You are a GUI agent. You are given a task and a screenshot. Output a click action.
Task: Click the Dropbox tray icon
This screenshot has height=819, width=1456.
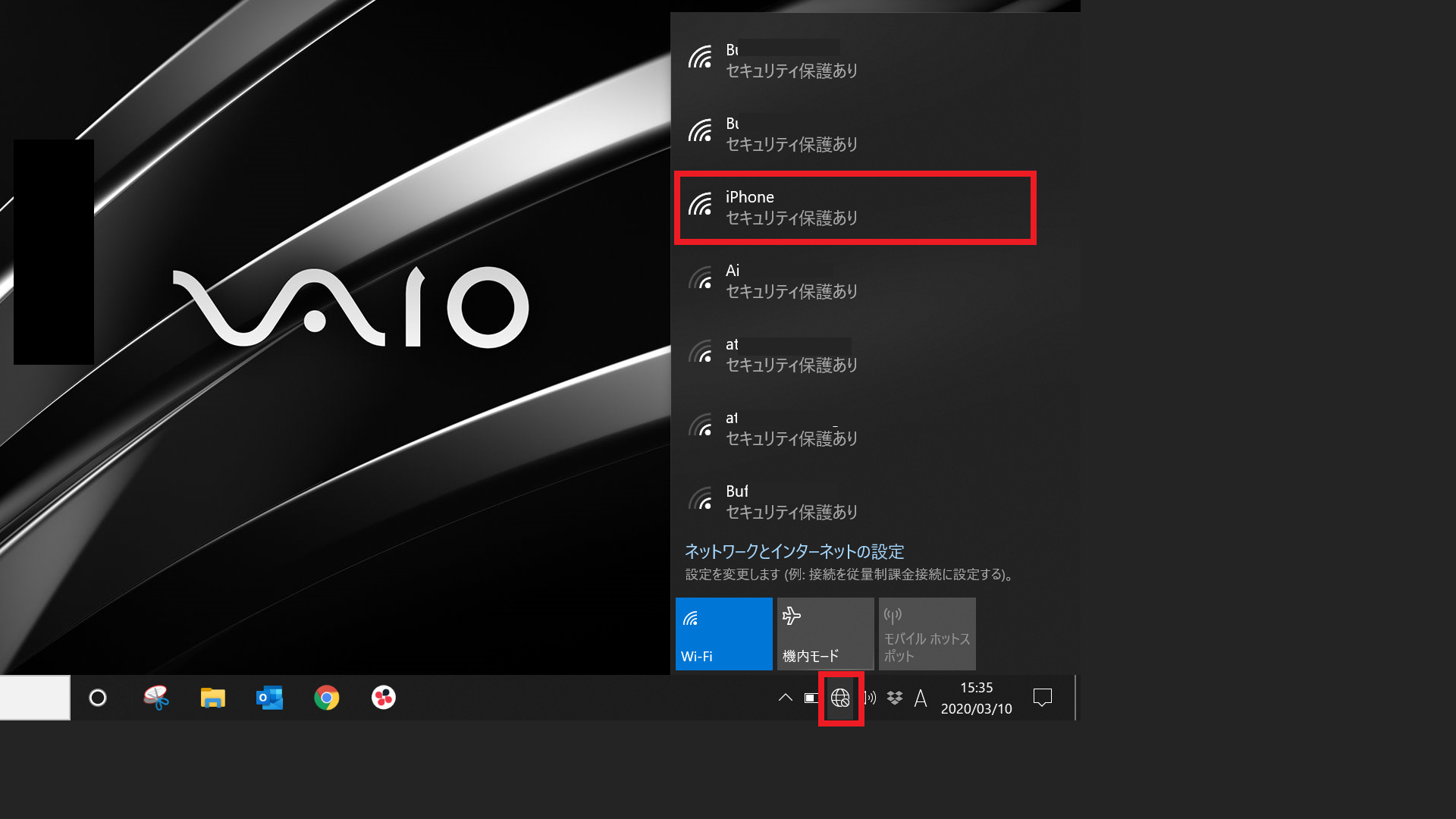[895, 698]
